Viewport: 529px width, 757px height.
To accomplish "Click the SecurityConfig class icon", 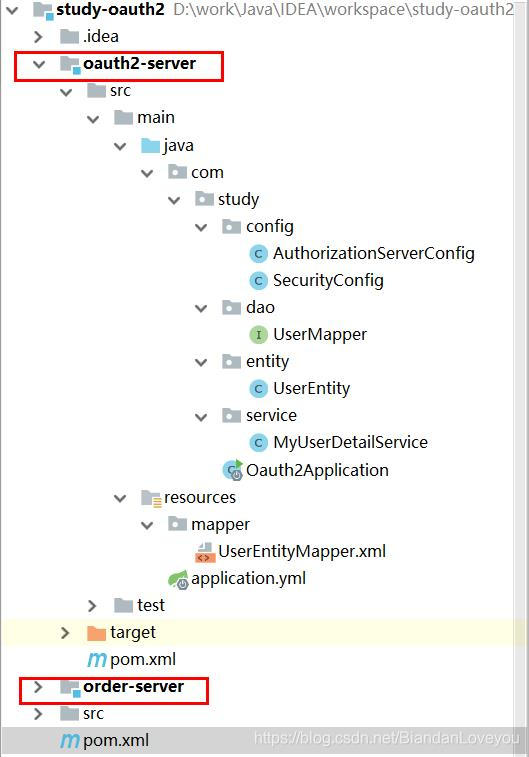I will 258,280.
